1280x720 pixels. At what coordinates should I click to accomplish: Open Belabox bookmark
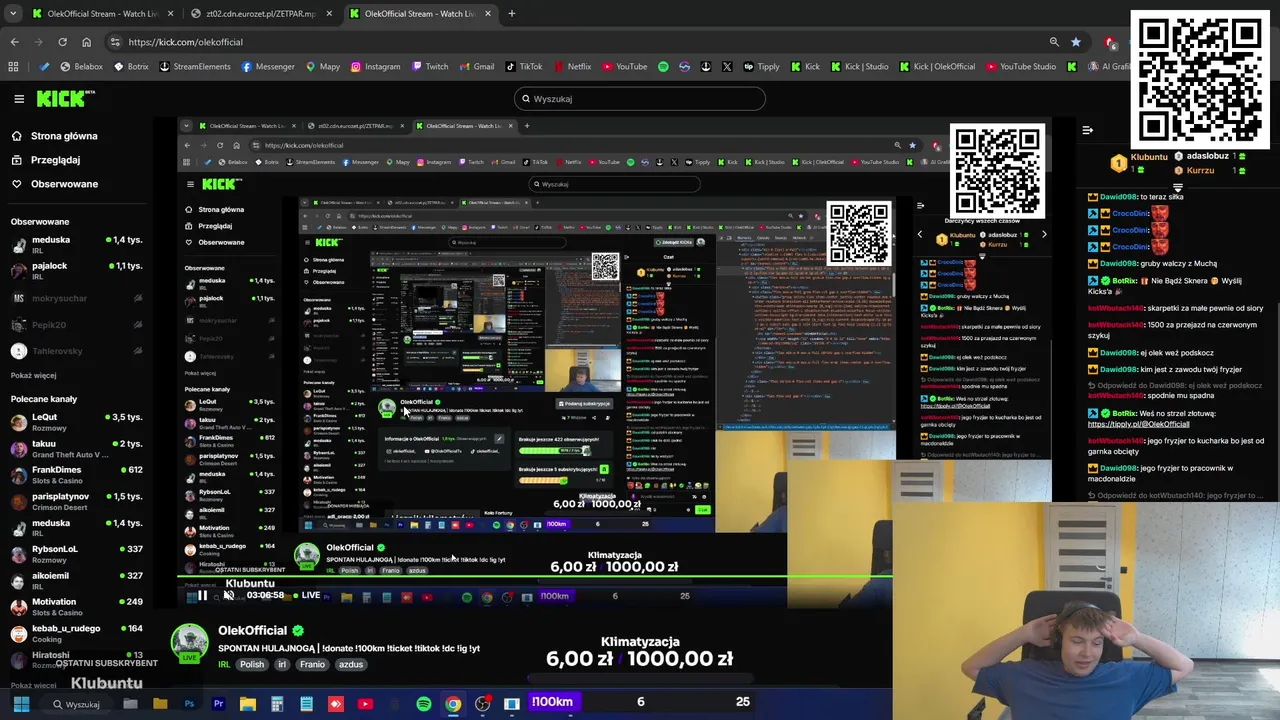[81, 67]
